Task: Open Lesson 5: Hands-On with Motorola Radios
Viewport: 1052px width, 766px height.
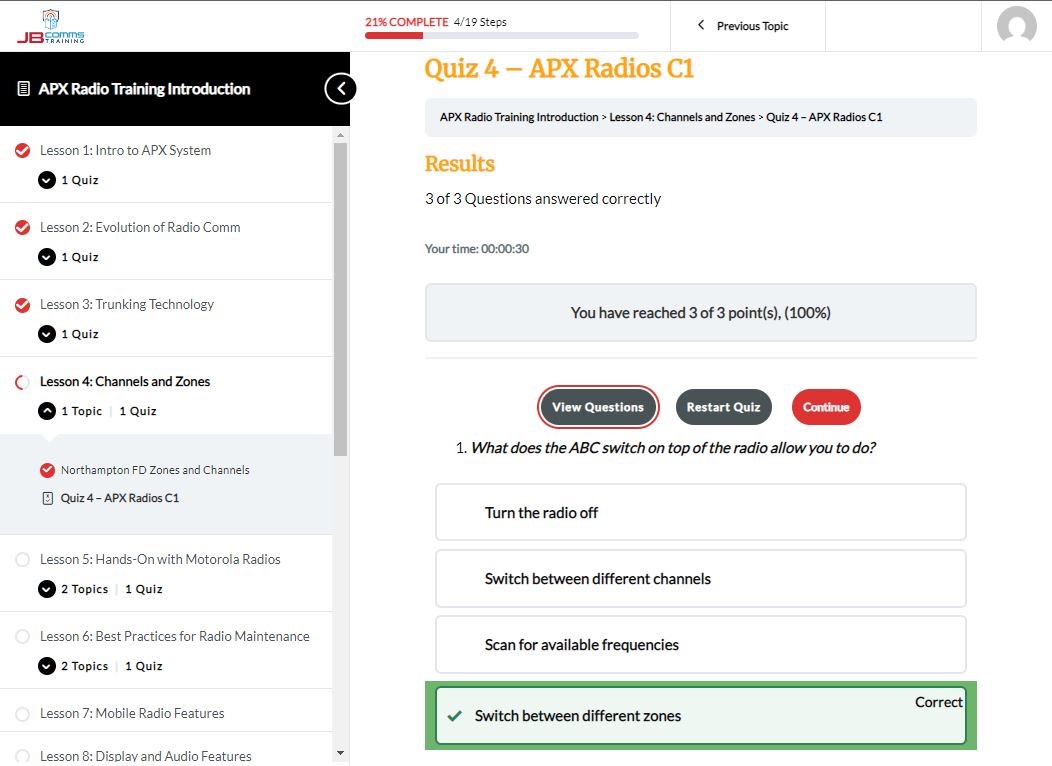Action: [x=160, y=559]
